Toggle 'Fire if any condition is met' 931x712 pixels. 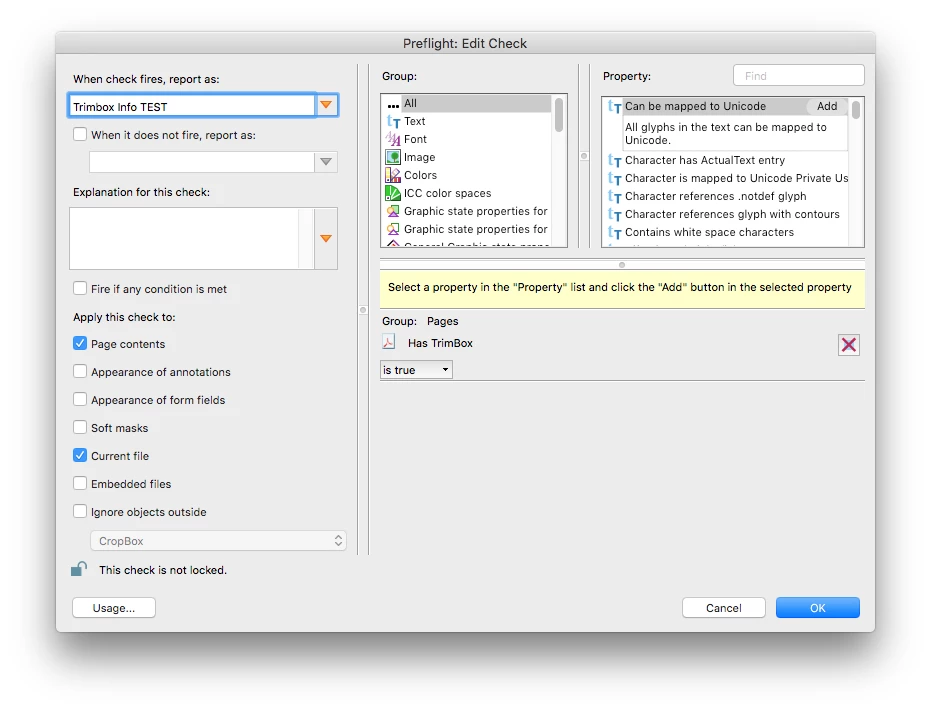[x=80, y=288]
